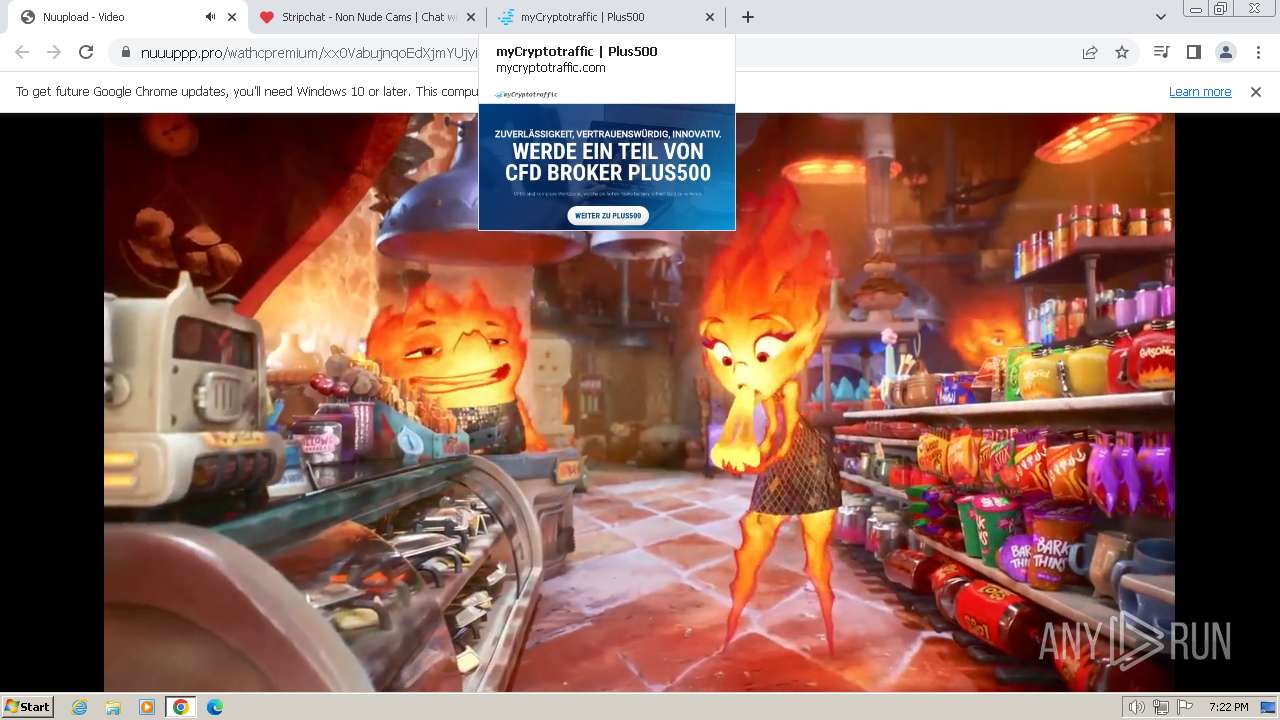This screenshot has width=1280, height=720.
Task: Open File Explorer from taskbar
Action: coord(113,707)
